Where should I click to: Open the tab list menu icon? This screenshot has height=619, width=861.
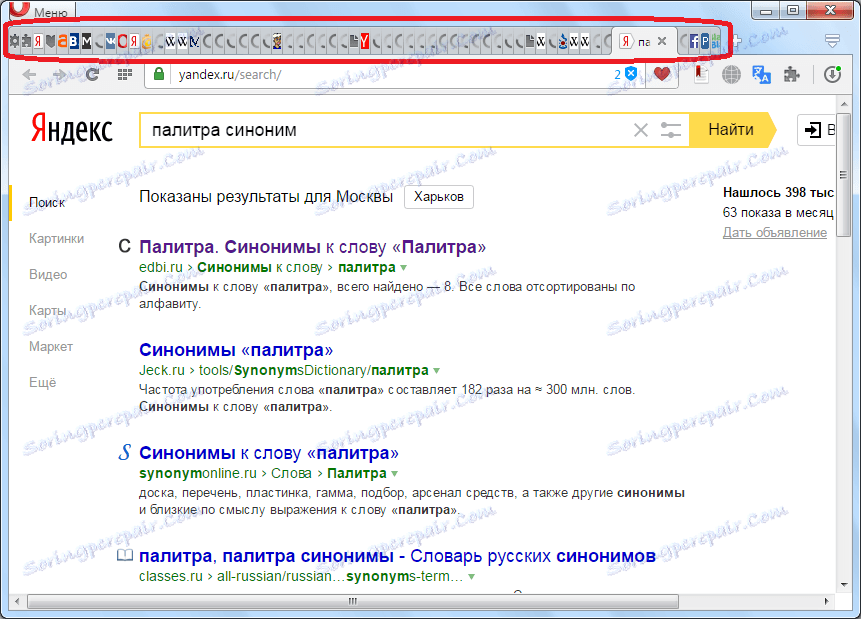(x=832, y=41)
